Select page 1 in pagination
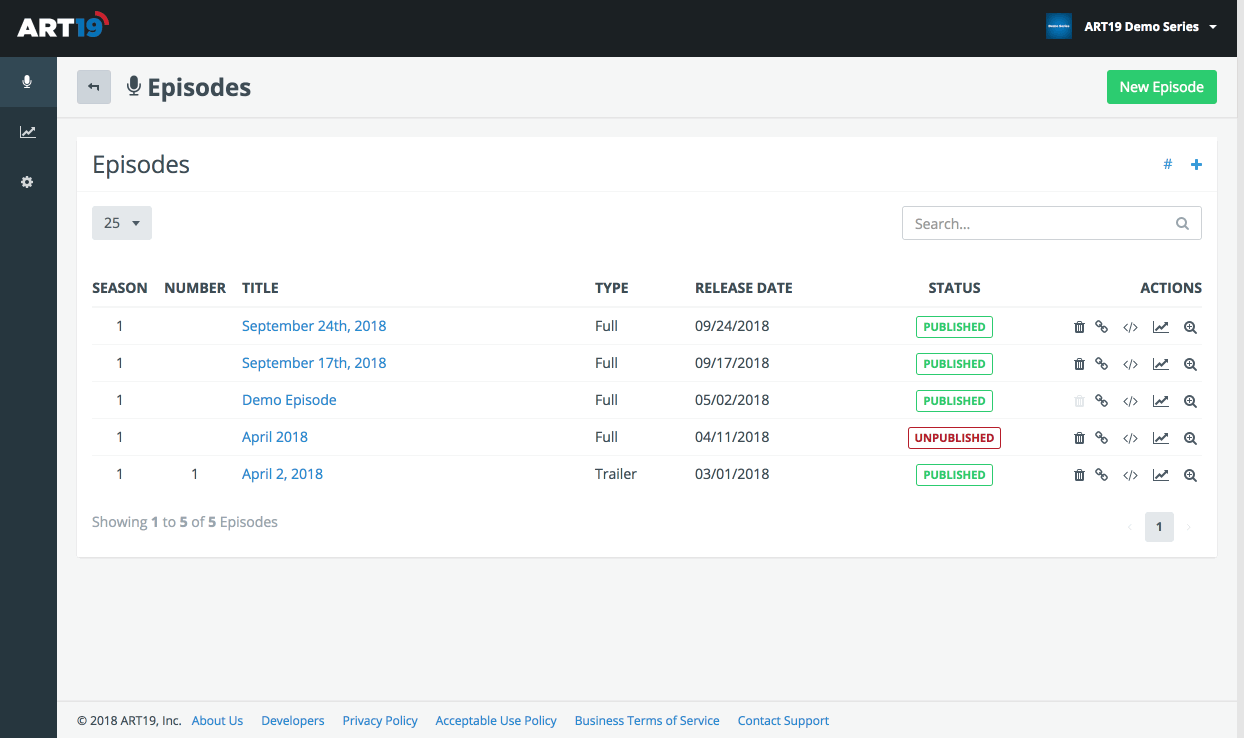 (x=1159, y=526)
